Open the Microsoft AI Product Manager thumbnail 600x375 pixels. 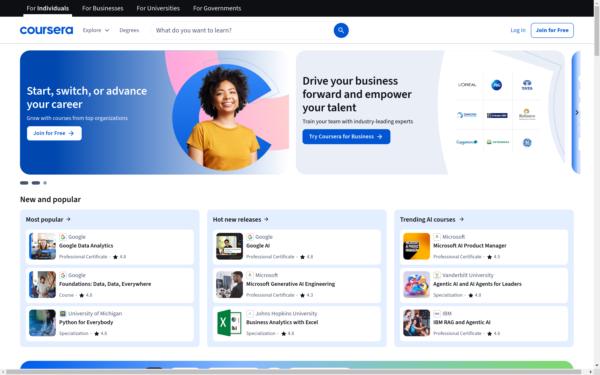pos(417,246)
